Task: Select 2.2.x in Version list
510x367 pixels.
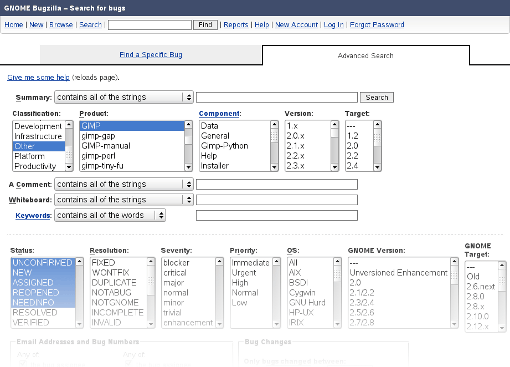Action: click(x=308, y=156)
